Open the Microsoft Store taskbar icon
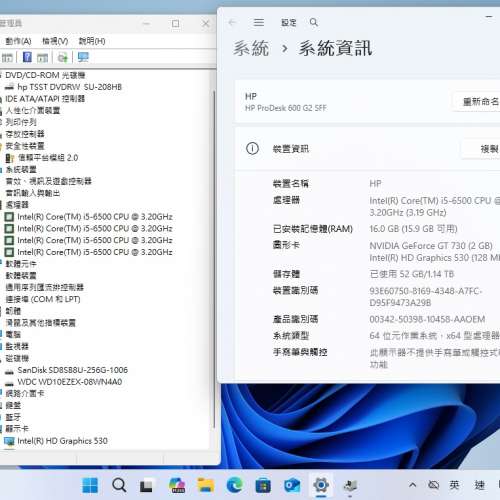This screenshot has height=500, width=500. coord(263,485)
